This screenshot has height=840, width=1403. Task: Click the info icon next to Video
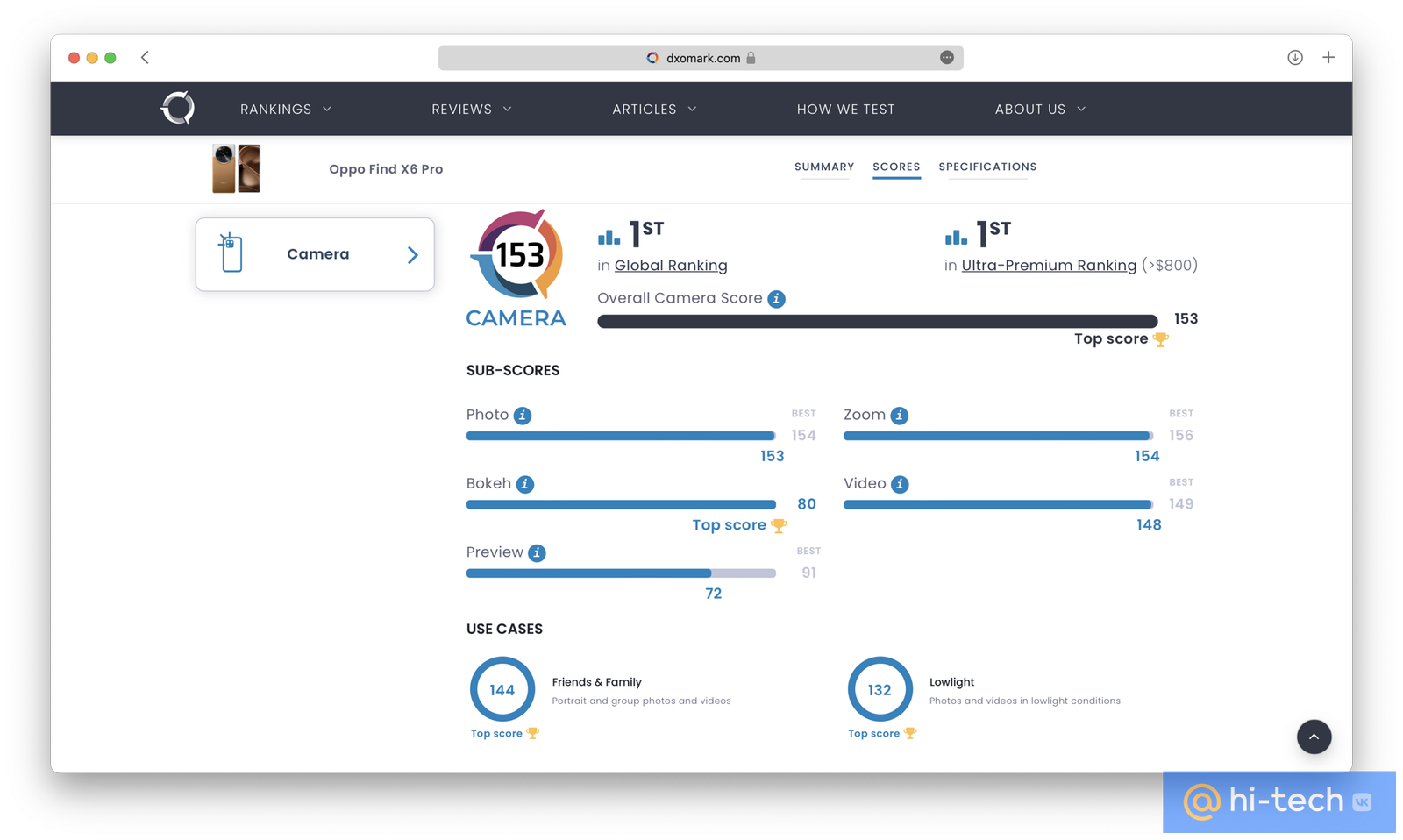click(x=900, y=484)
